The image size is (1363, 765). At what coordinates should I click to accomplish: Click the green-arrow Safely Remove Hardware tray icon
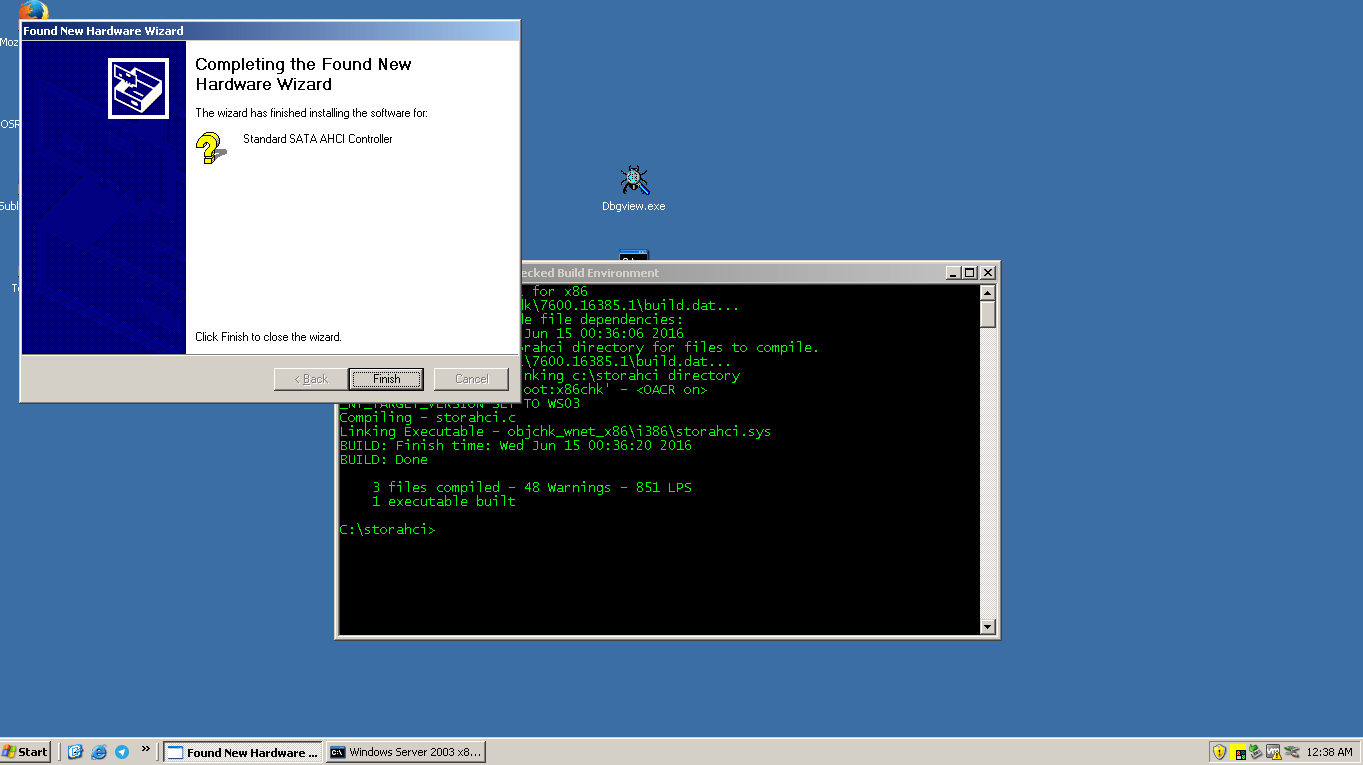1256,752
